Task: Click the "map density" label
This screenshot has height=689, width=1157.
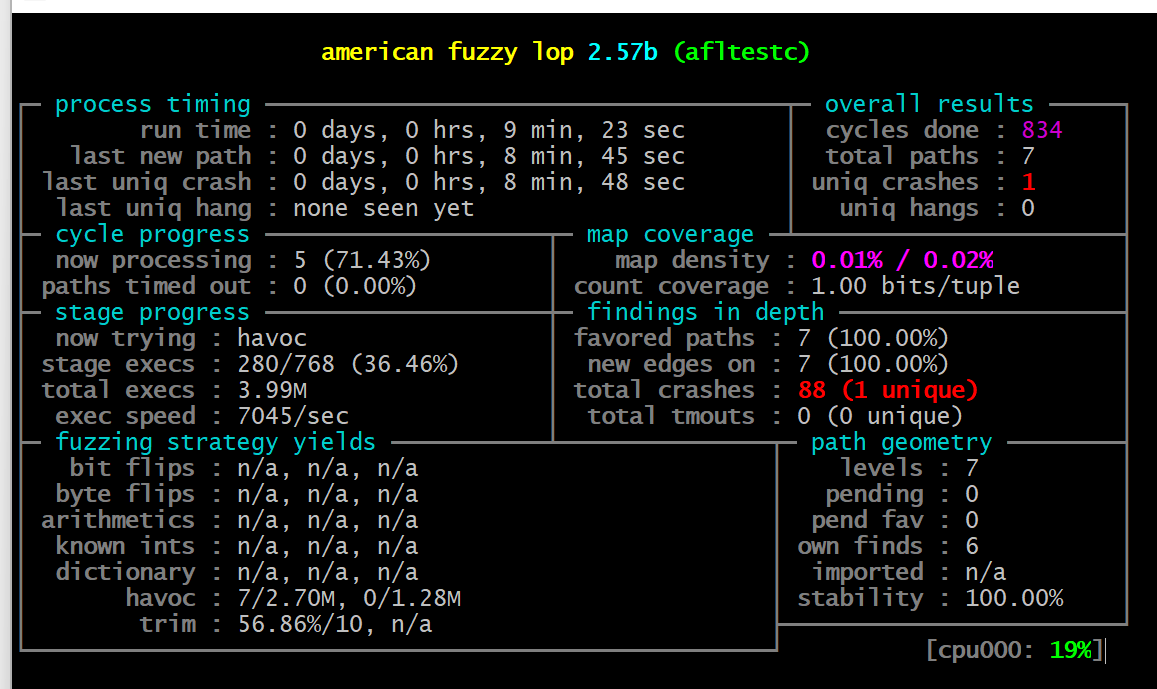Action: [x=692, y=260]
